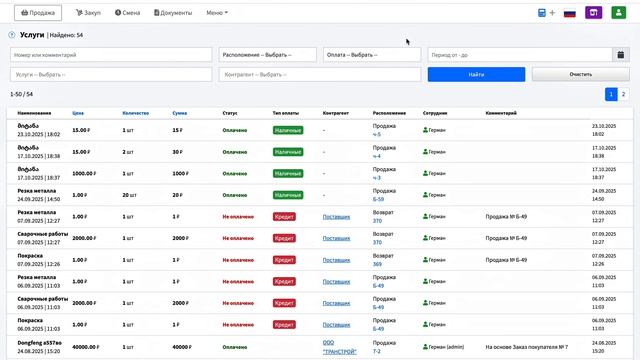Focus the Период от - до field
The image size is (640, 360).
coord(520,55)
